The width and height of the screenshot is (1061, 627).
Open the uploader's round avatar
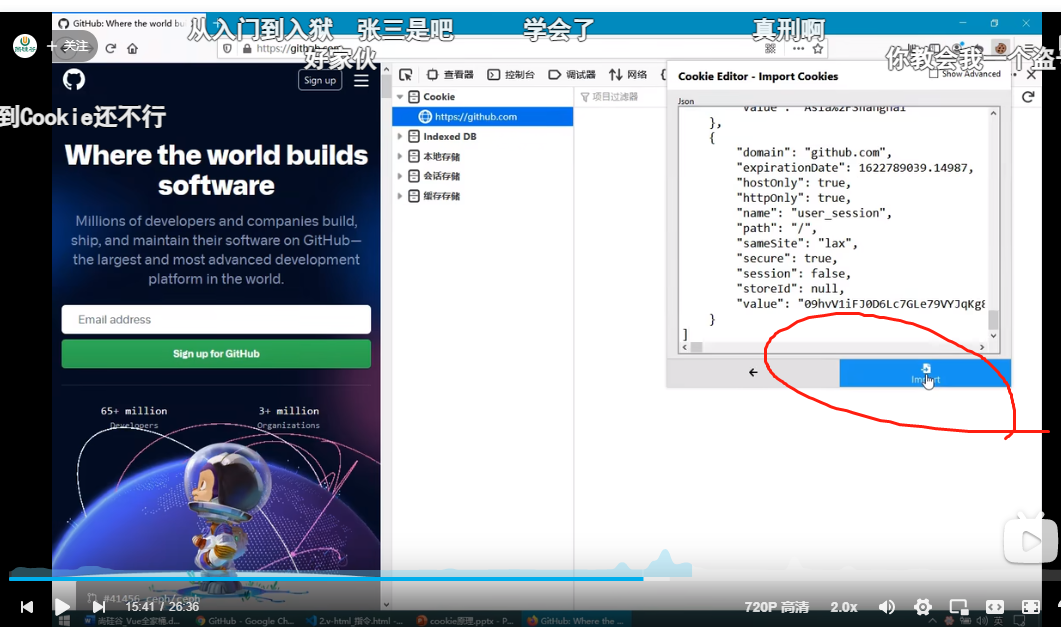point(25,46)
